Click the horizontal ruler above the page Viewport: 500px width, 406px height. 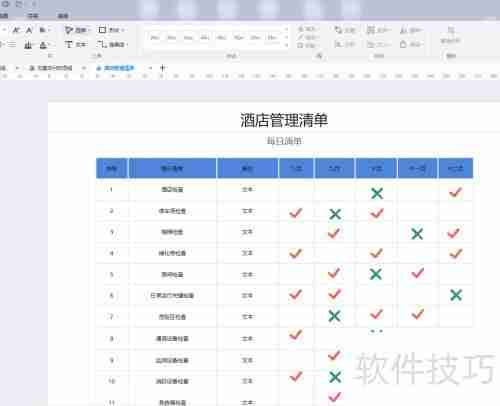click(250, 76)
